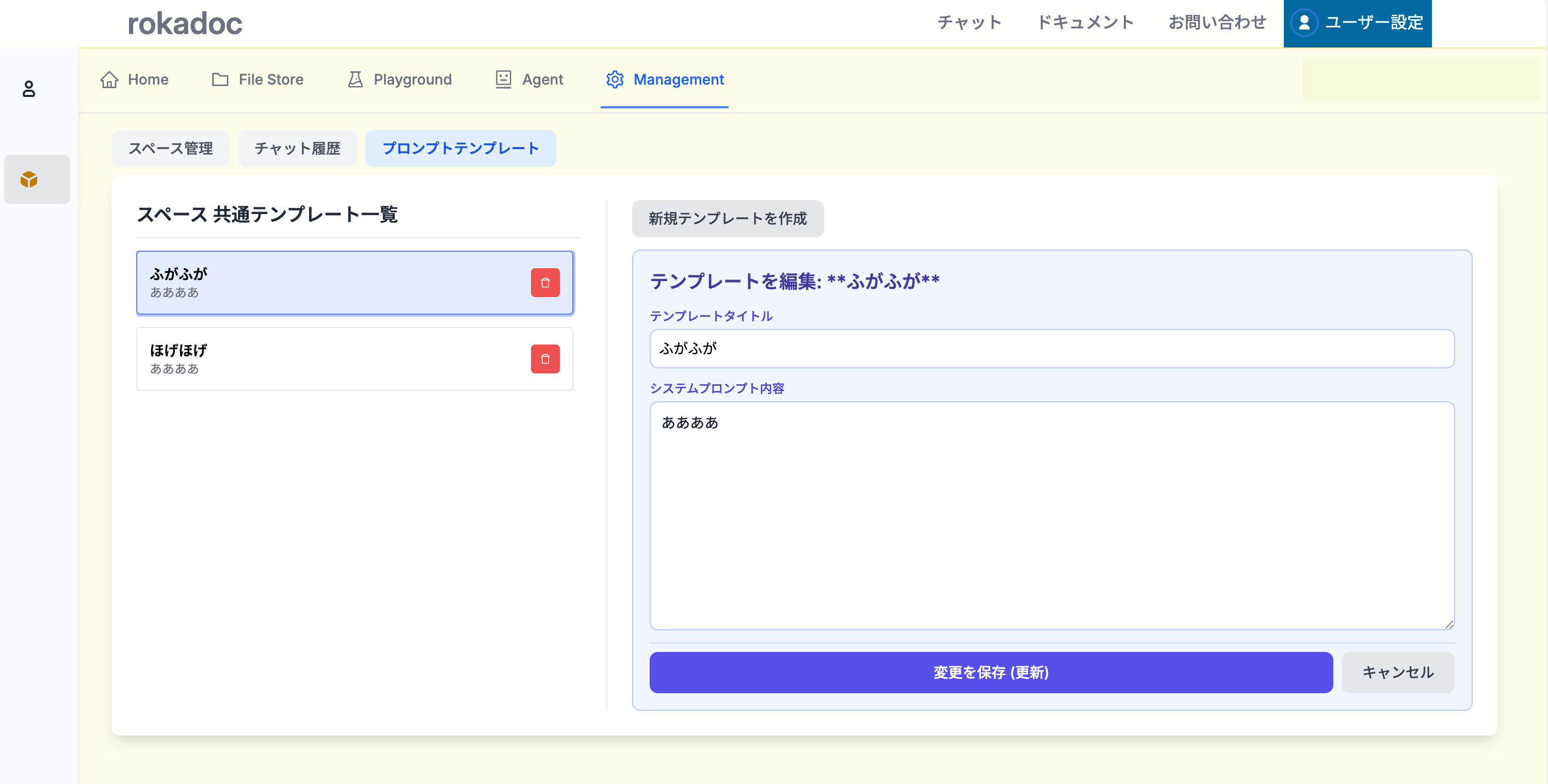Click the File Store folder icon

[220, 79]
